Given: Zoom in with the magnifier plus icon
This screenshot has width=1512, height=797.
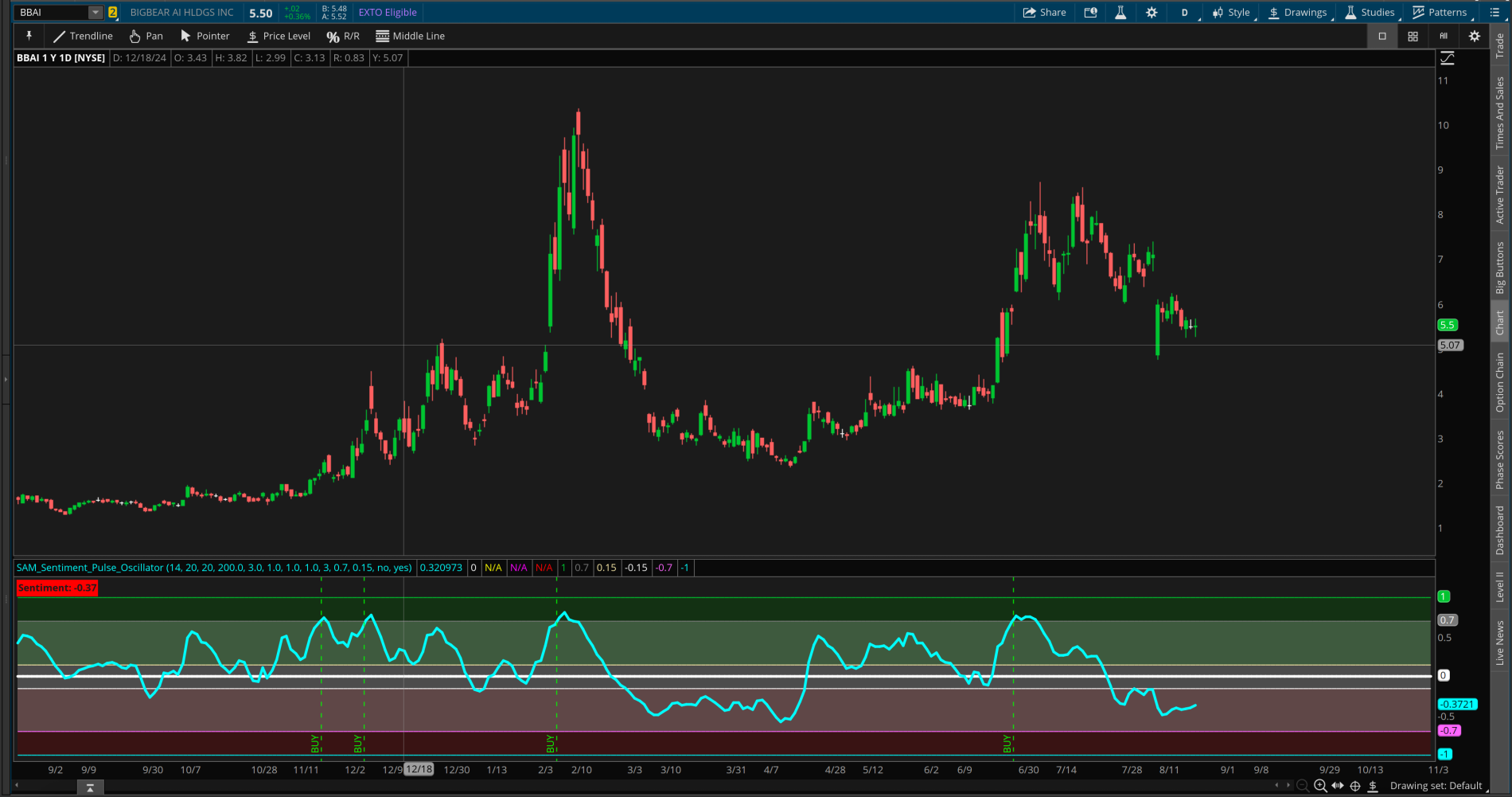Looking at the screenshot, I should (1320, 786).
